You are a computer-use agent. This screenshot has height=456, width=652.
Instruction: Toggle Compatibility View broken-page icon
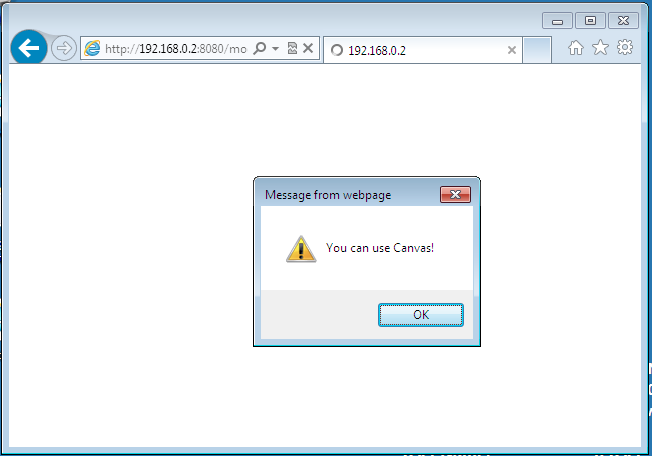click(x=292, y=48)
